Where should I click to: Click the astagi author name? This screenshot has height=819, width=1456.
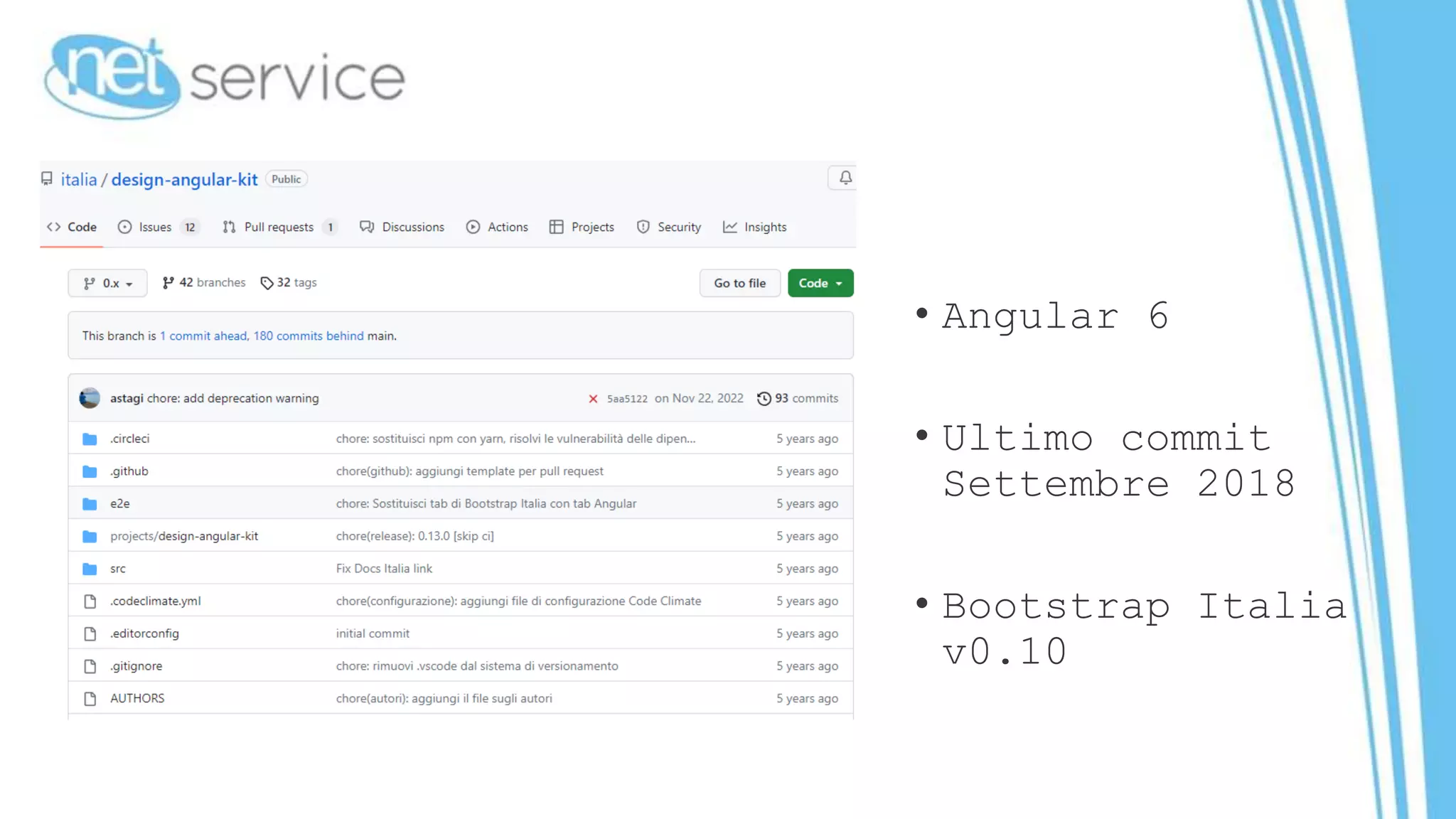127,399
